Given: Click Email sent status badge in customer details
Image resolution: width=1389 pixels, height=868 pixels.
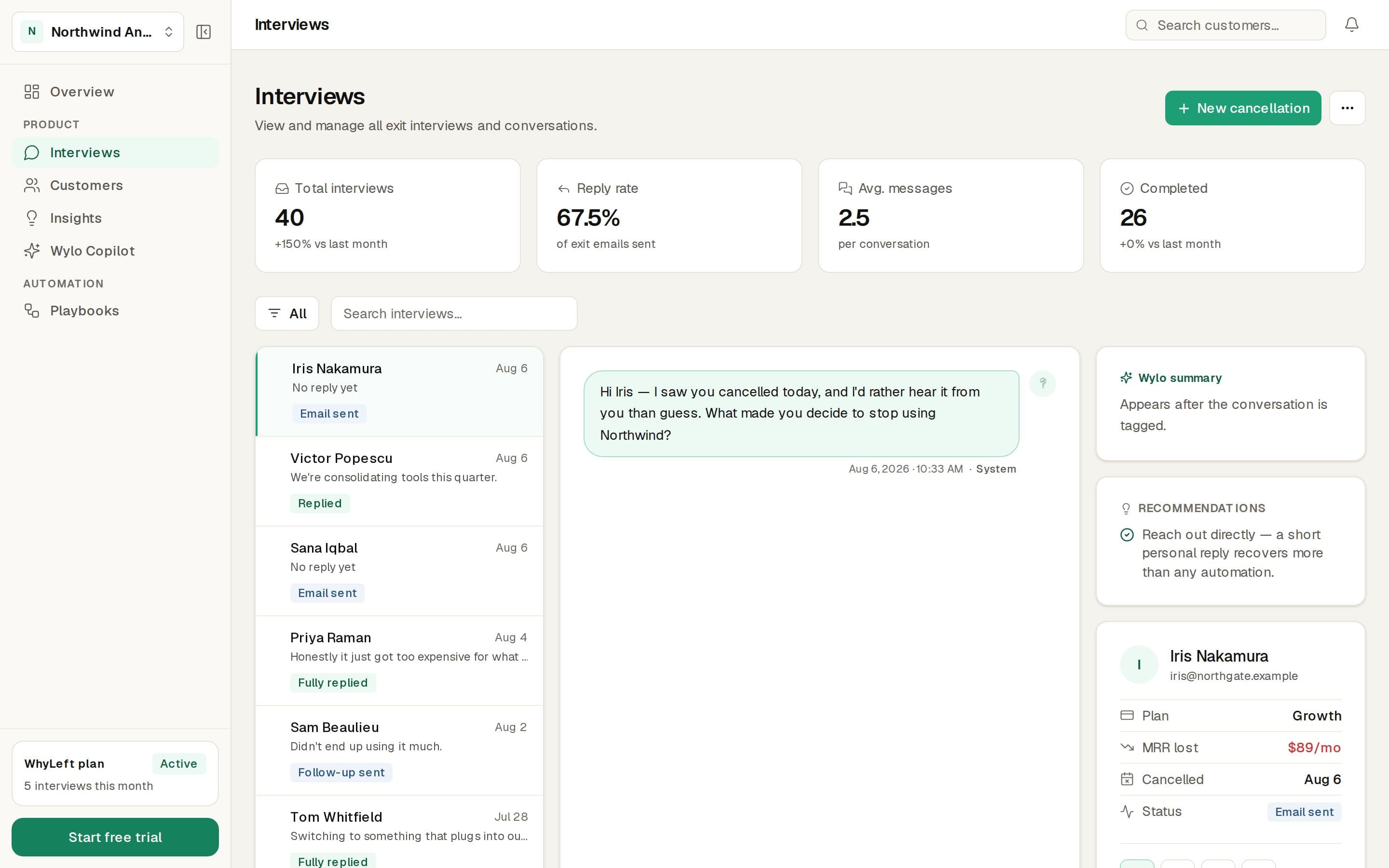Looking at the screenshot, I should 1304,812.
